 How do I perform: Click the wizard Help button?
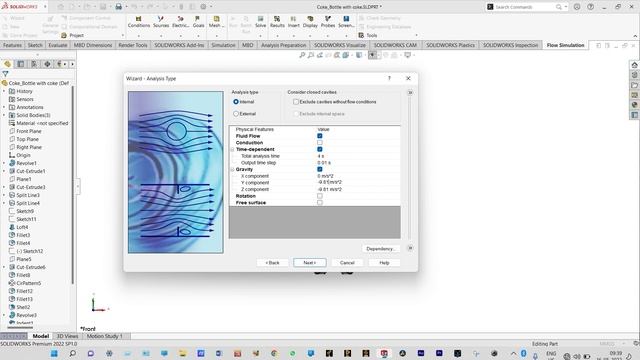tap(384, 262)
